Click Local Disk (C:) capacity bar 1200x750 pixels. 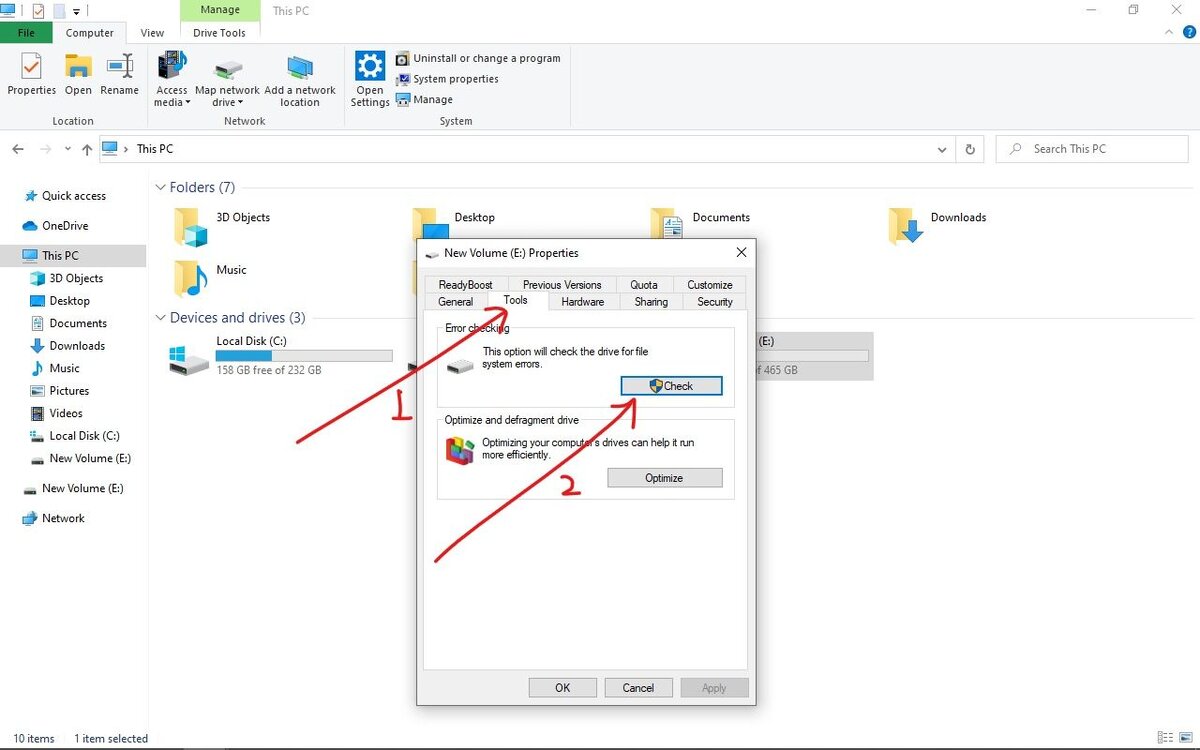304,355
